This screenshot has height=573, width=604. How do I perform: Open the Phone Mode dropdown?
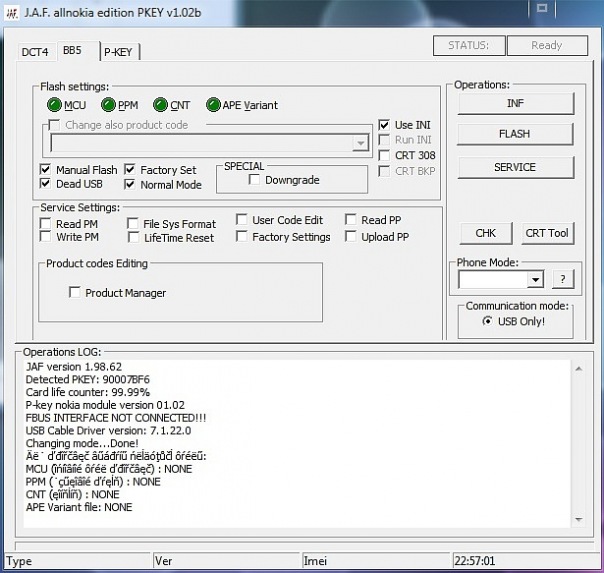coord(535,280)
